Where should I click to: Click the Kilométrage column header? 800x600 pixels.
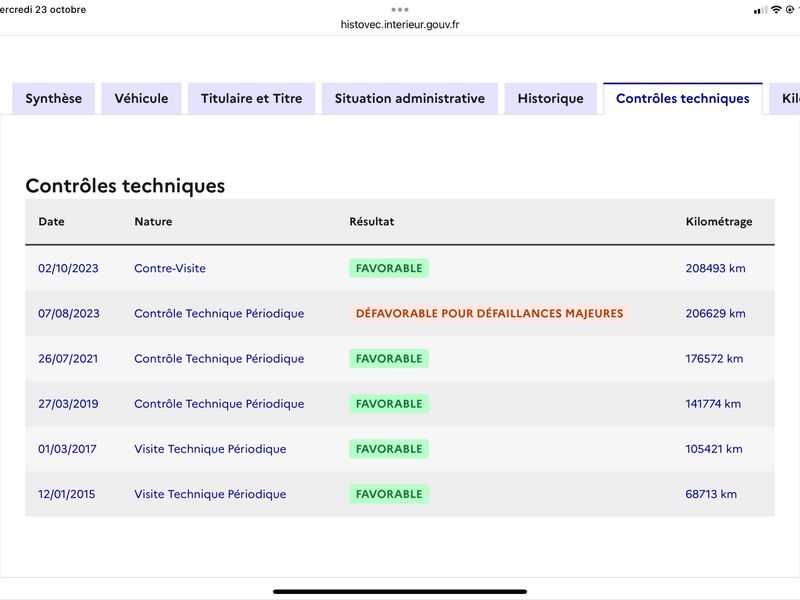coord(719,221)
